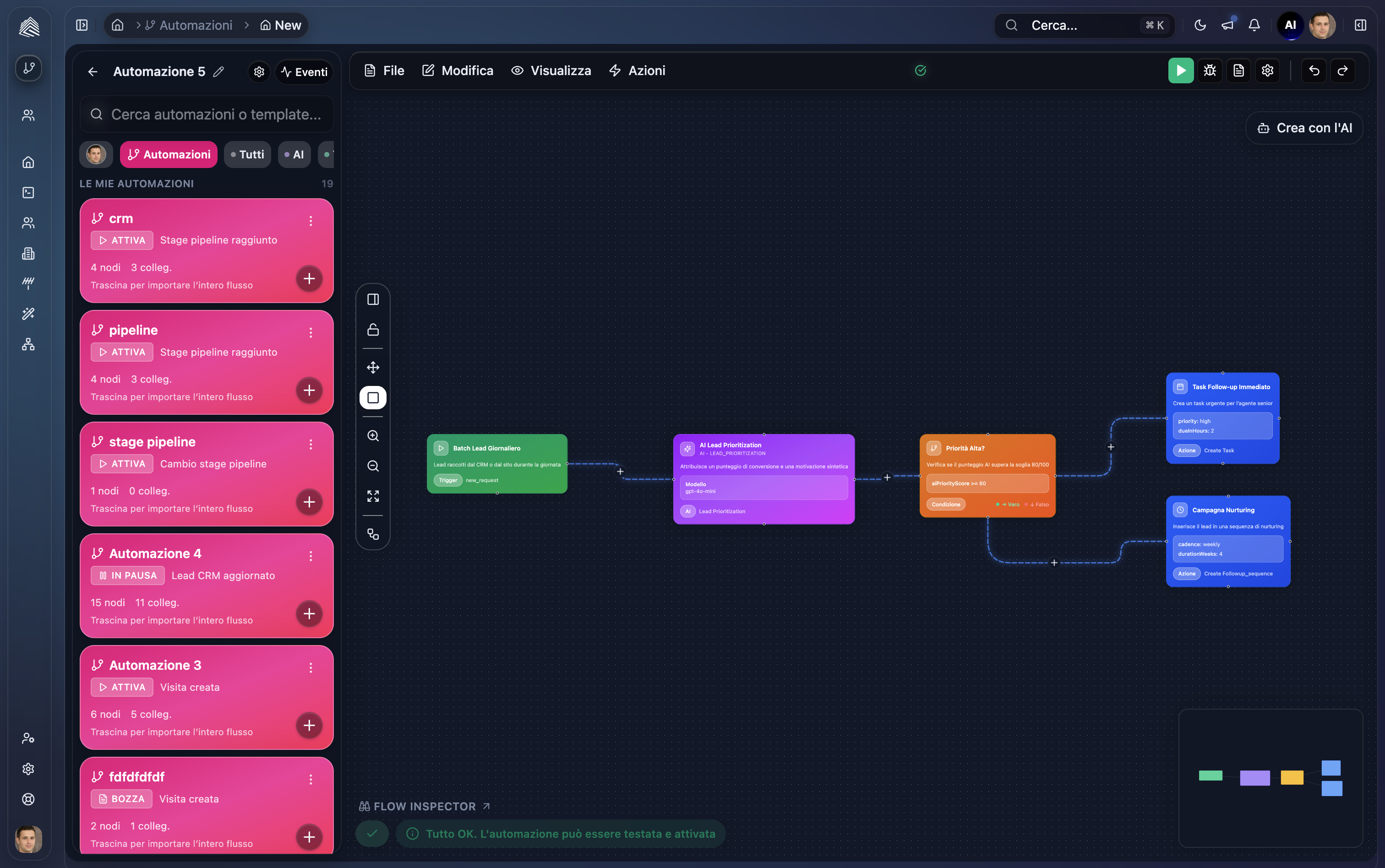Select the pan/move tool on canvas toolbar
The width and height of the screenshot is (1385, 868).
373,368
